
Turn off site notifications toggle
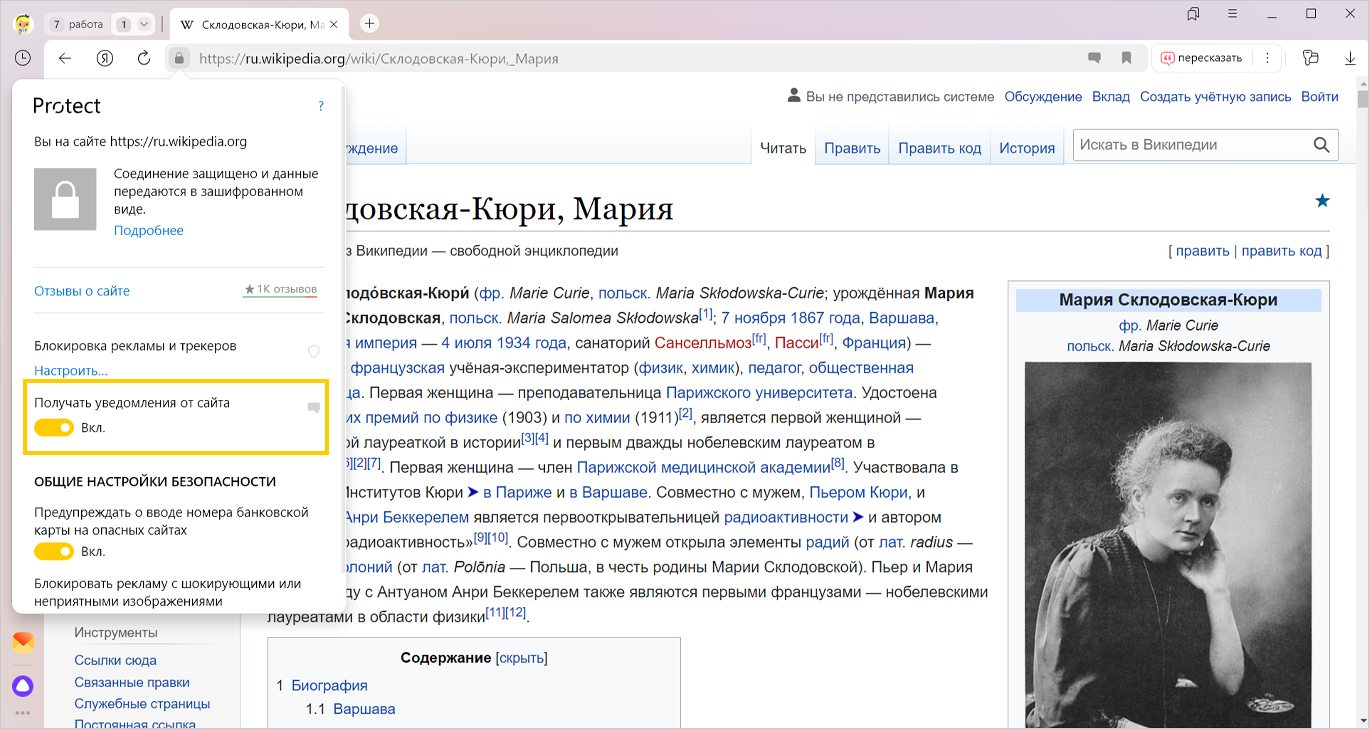click(x=54, y=428)
